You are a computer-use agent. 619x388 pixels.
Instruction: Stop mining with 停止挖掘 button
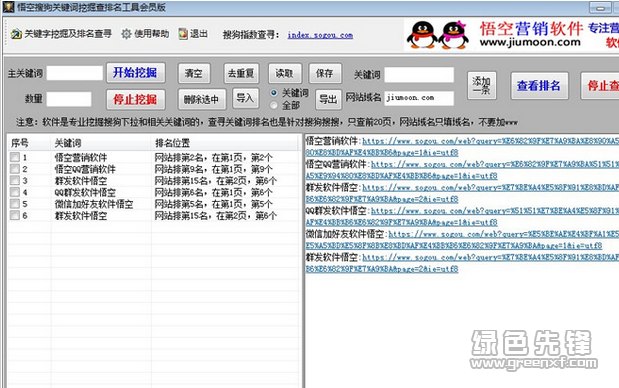[135, 99]
